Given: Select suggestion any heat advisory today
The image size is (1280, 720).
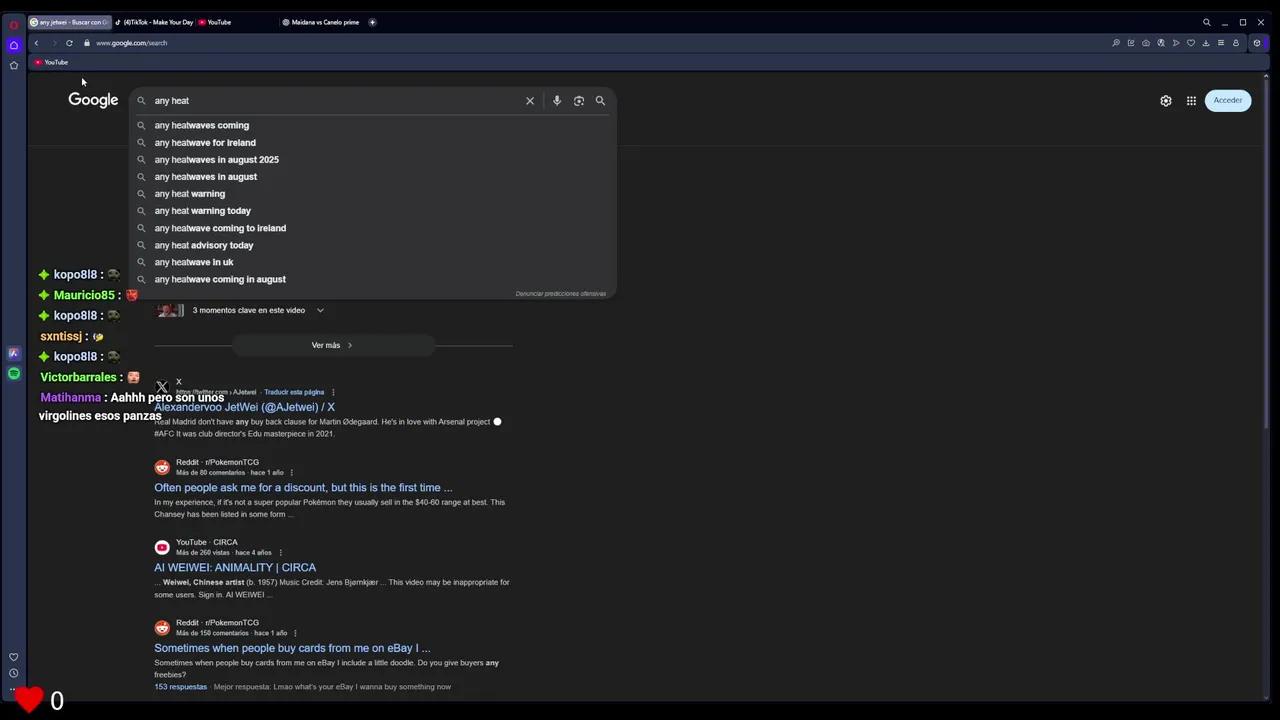Looking at the screenshot, I should pyautogui.click(x=373, y=245).
